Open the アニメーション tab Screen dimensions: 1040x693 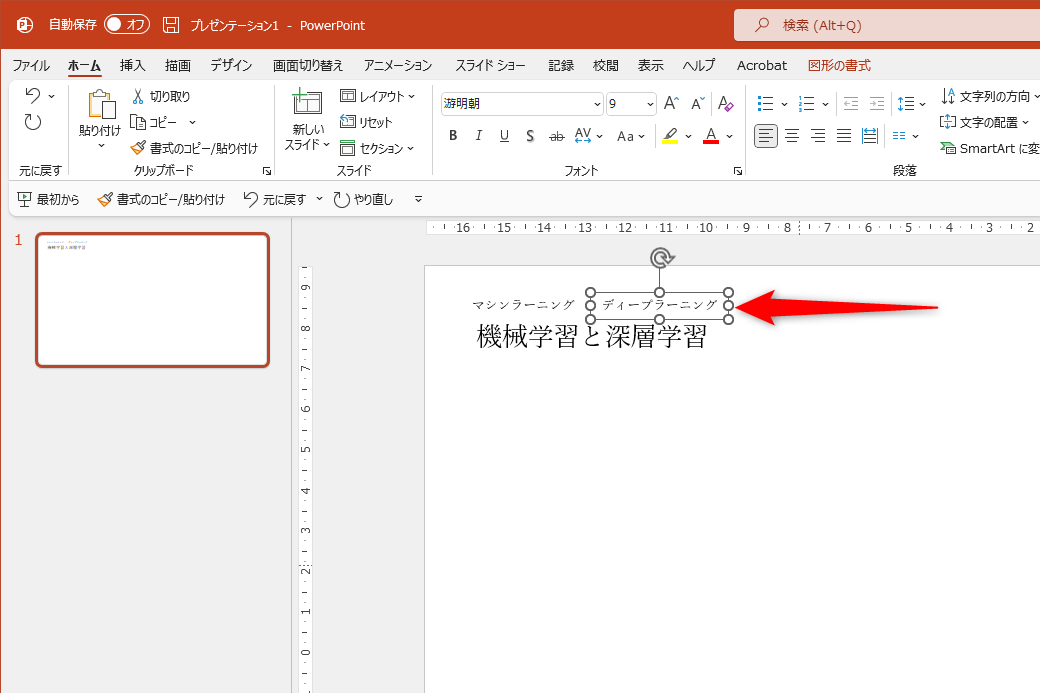click(398, 66)
